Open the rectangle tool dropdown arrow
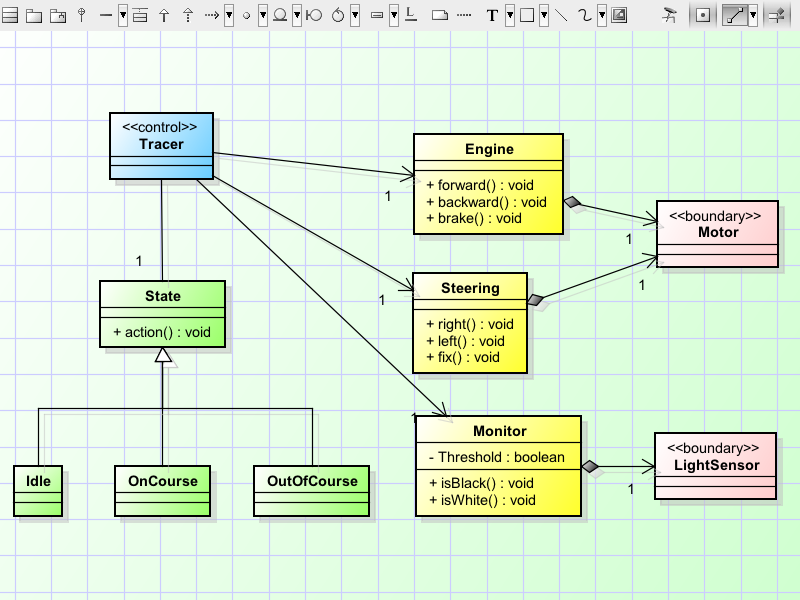The height and width of the screenshot is (600, 800). coord(545,15)
